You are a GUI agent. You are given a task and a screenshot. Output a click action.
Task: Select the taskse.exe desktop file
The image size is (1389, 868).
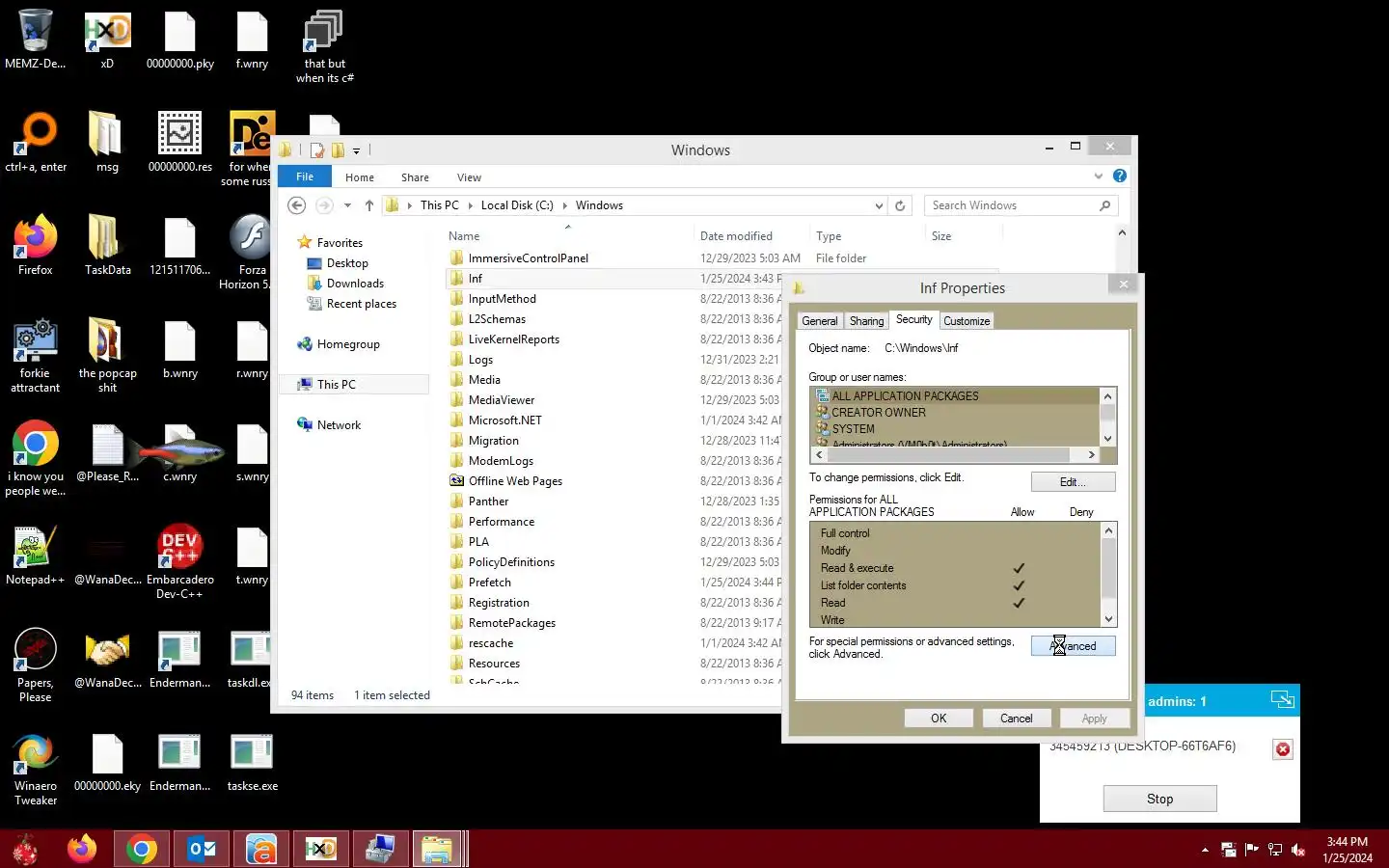coord(252,762)
